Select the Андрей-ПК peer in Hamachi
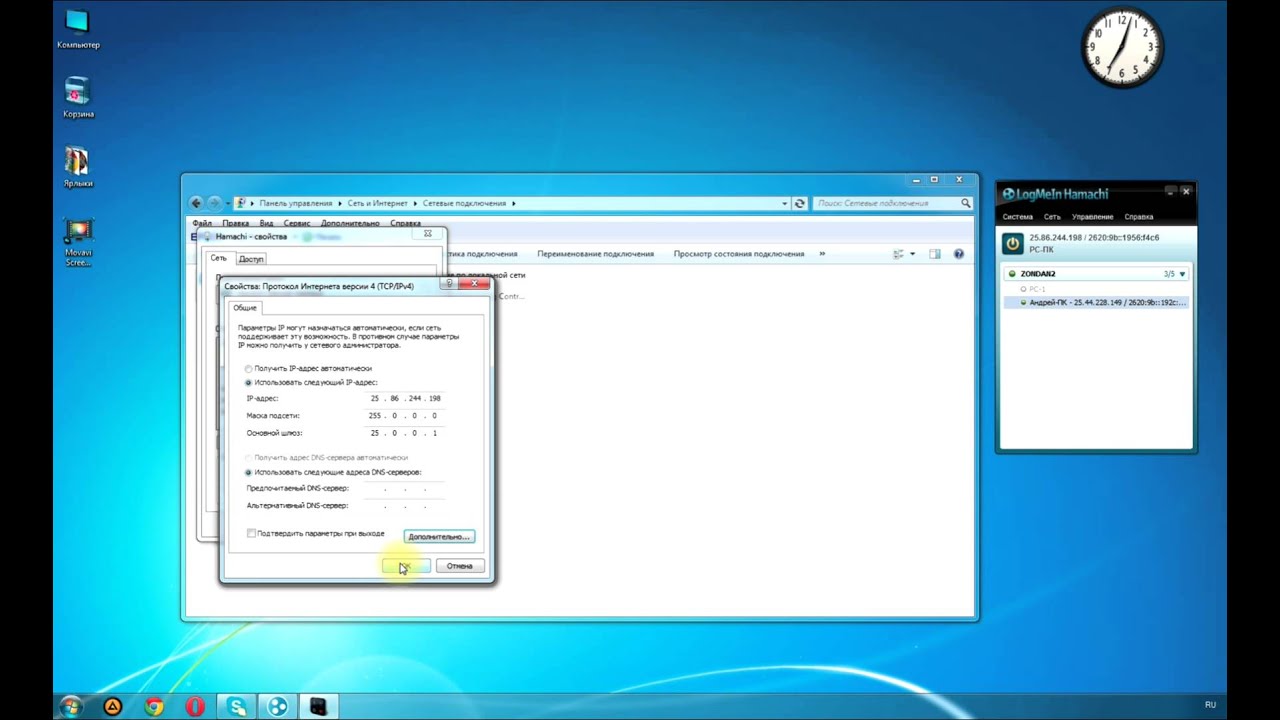 click(x=1096, y=302)
